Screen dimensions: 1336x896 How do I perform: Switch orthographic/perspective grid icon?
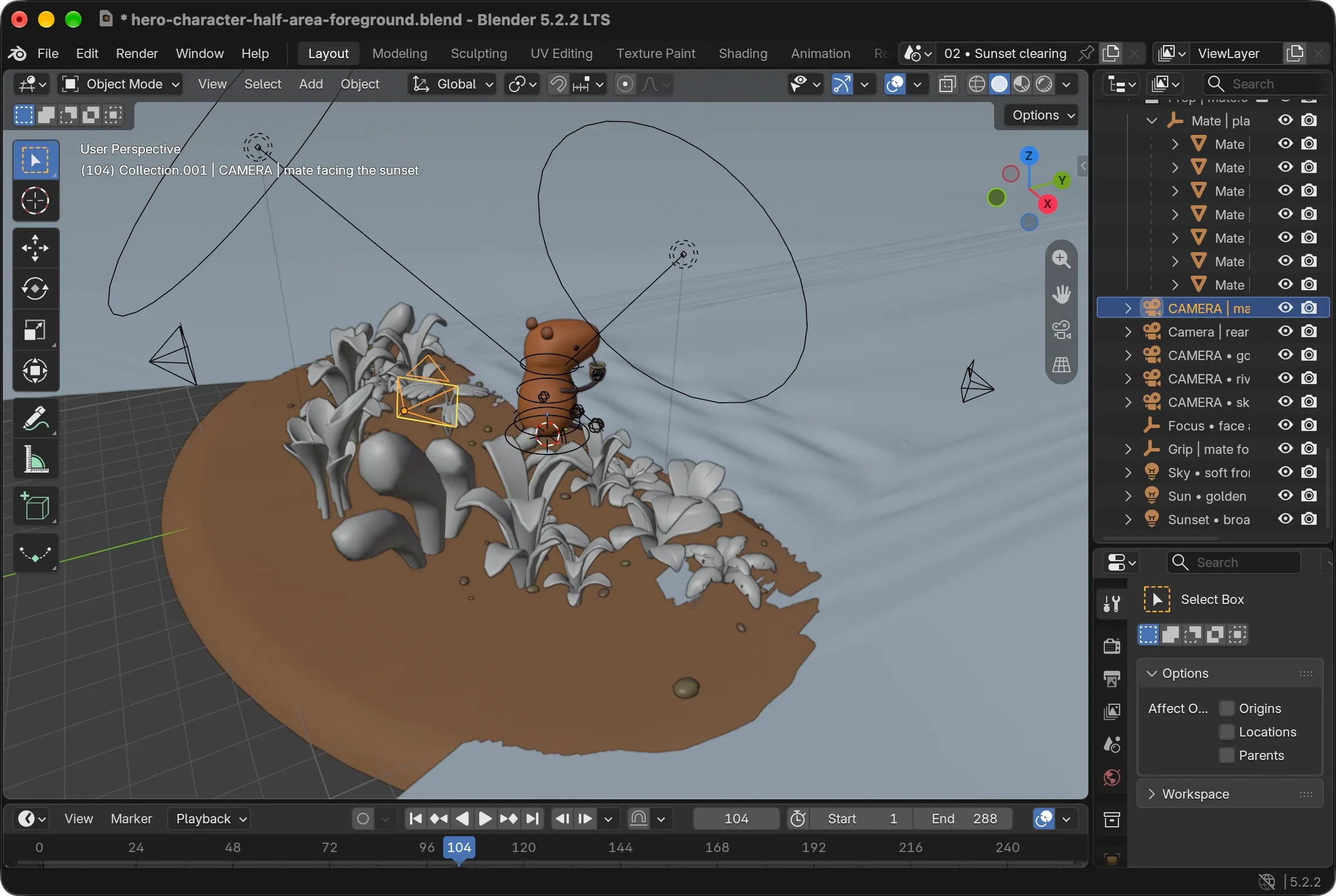coord(1062,365)
